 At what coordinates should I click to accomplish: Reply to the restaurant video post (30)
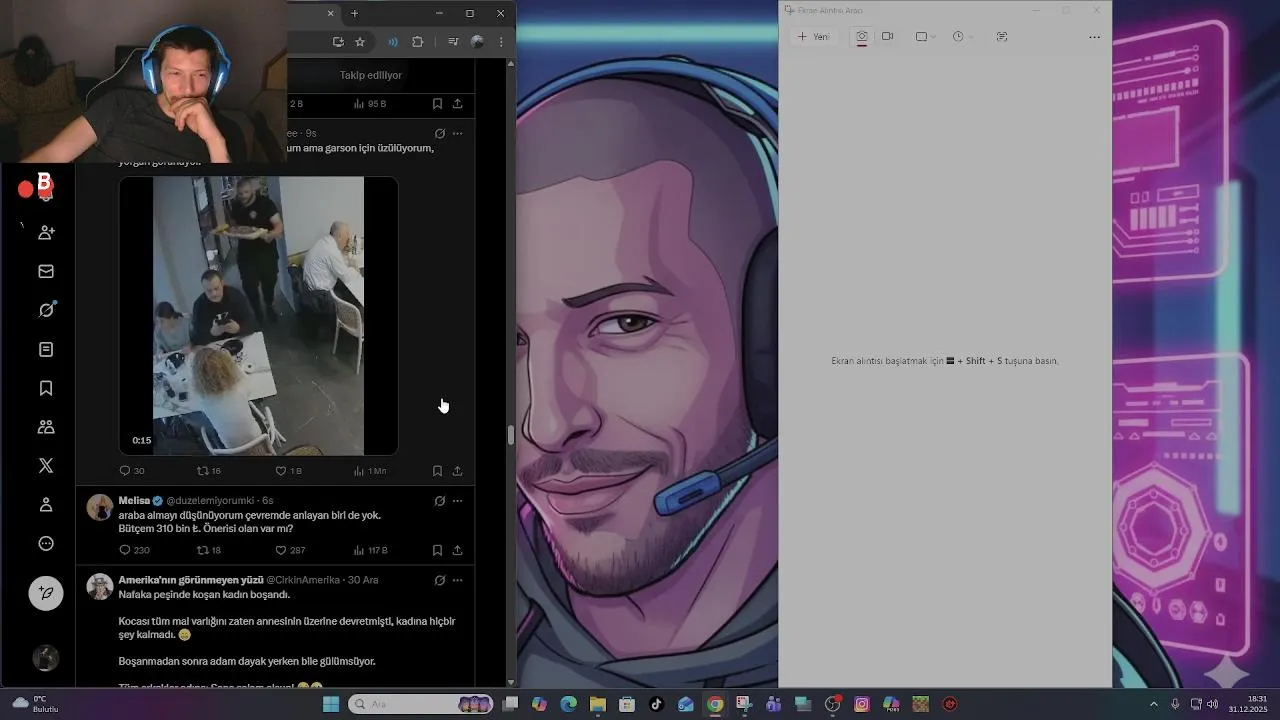tap(131, 471)
